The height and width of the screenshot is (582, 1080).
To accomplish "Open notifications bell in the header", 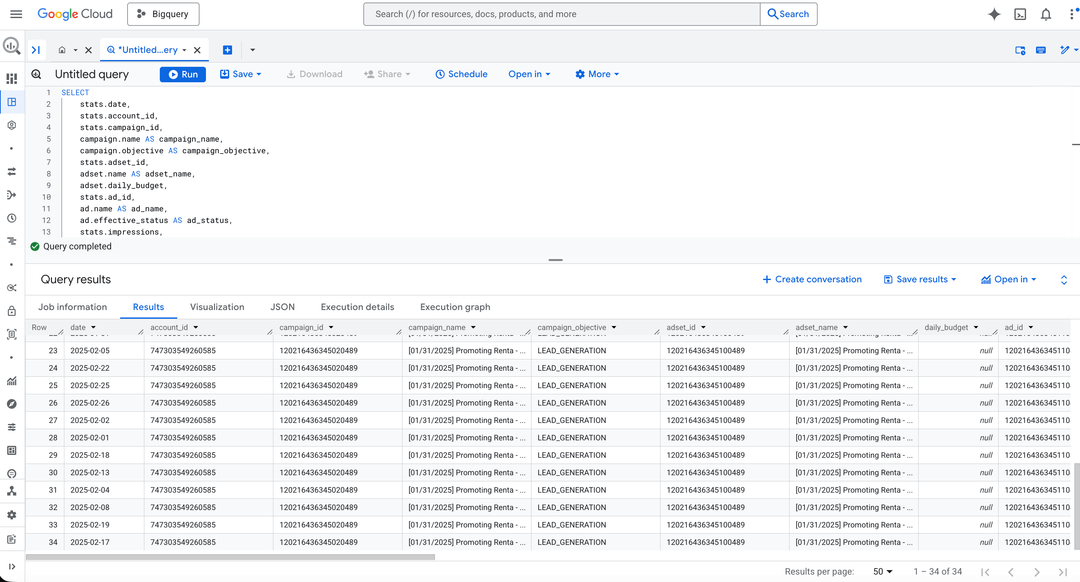I will pyautogui.click(x=1048, y=14).
